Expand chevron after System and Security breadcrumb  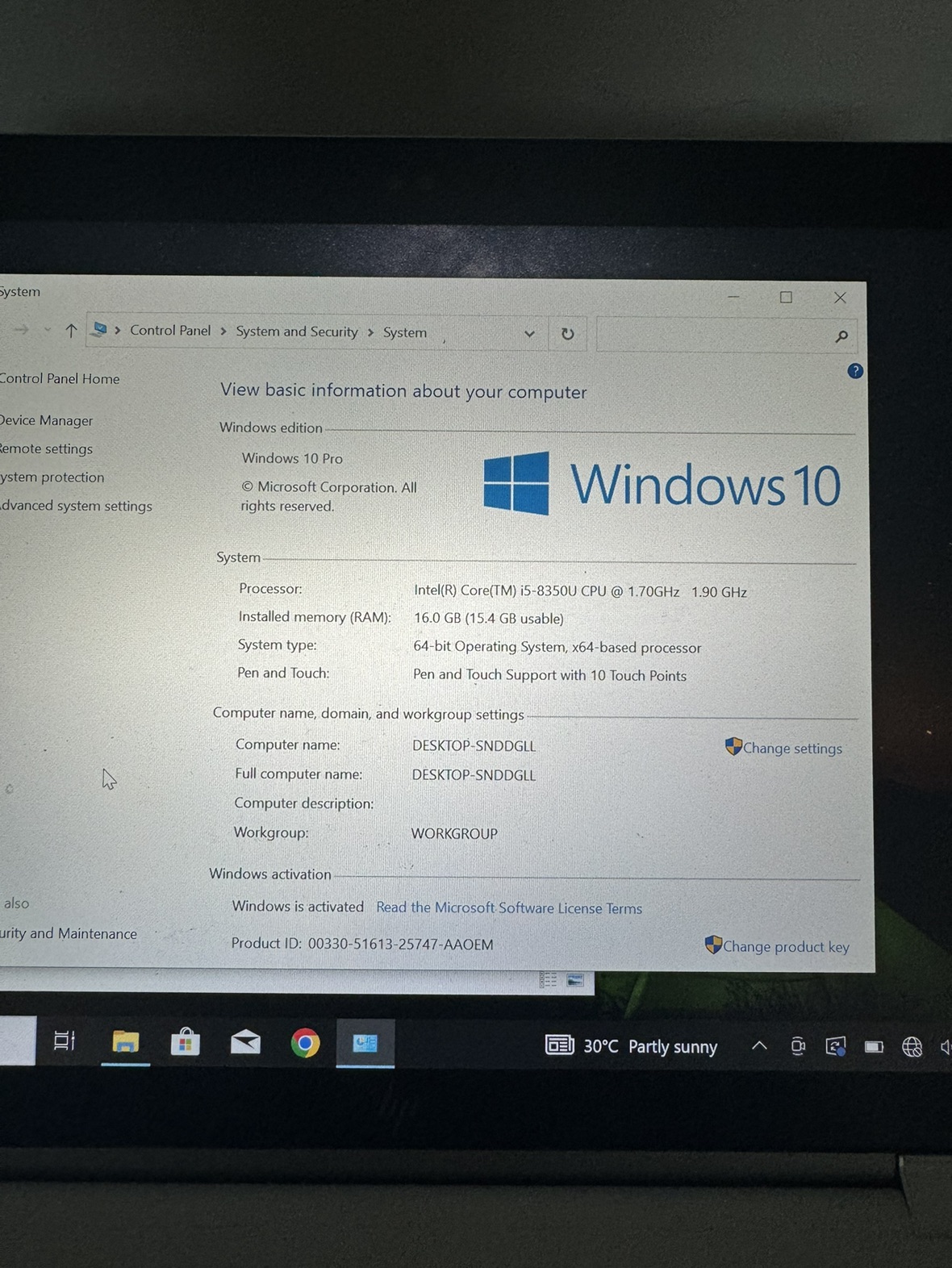pyautogui.click(x=370, y=332)
